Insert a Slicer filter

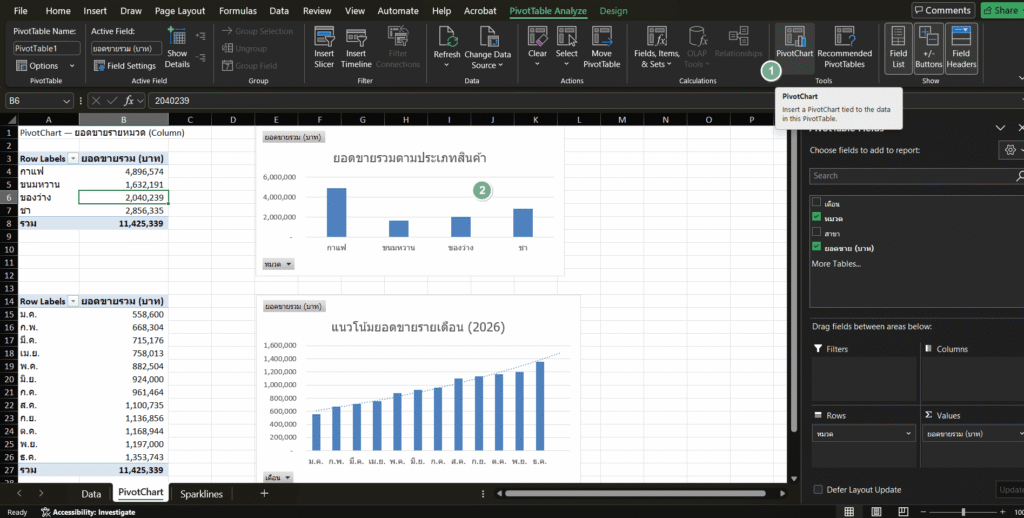(x=324, y=48)
